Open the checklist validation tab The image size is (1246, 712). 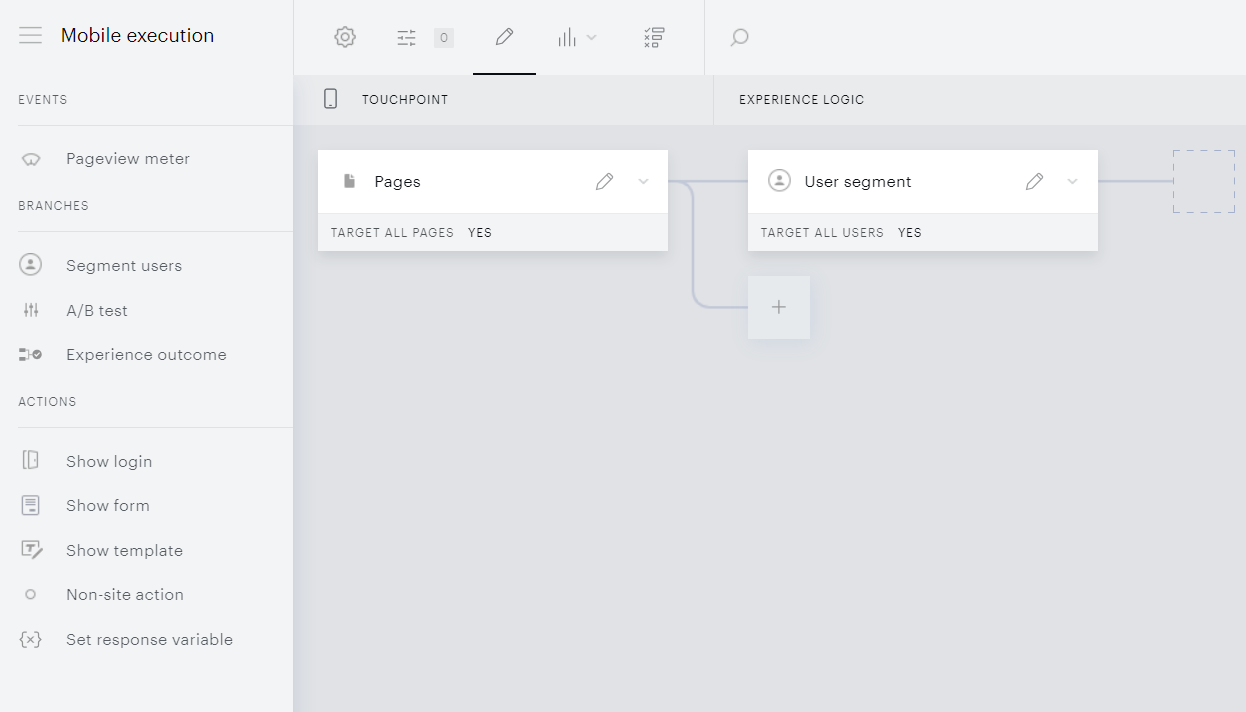(654, 37)
